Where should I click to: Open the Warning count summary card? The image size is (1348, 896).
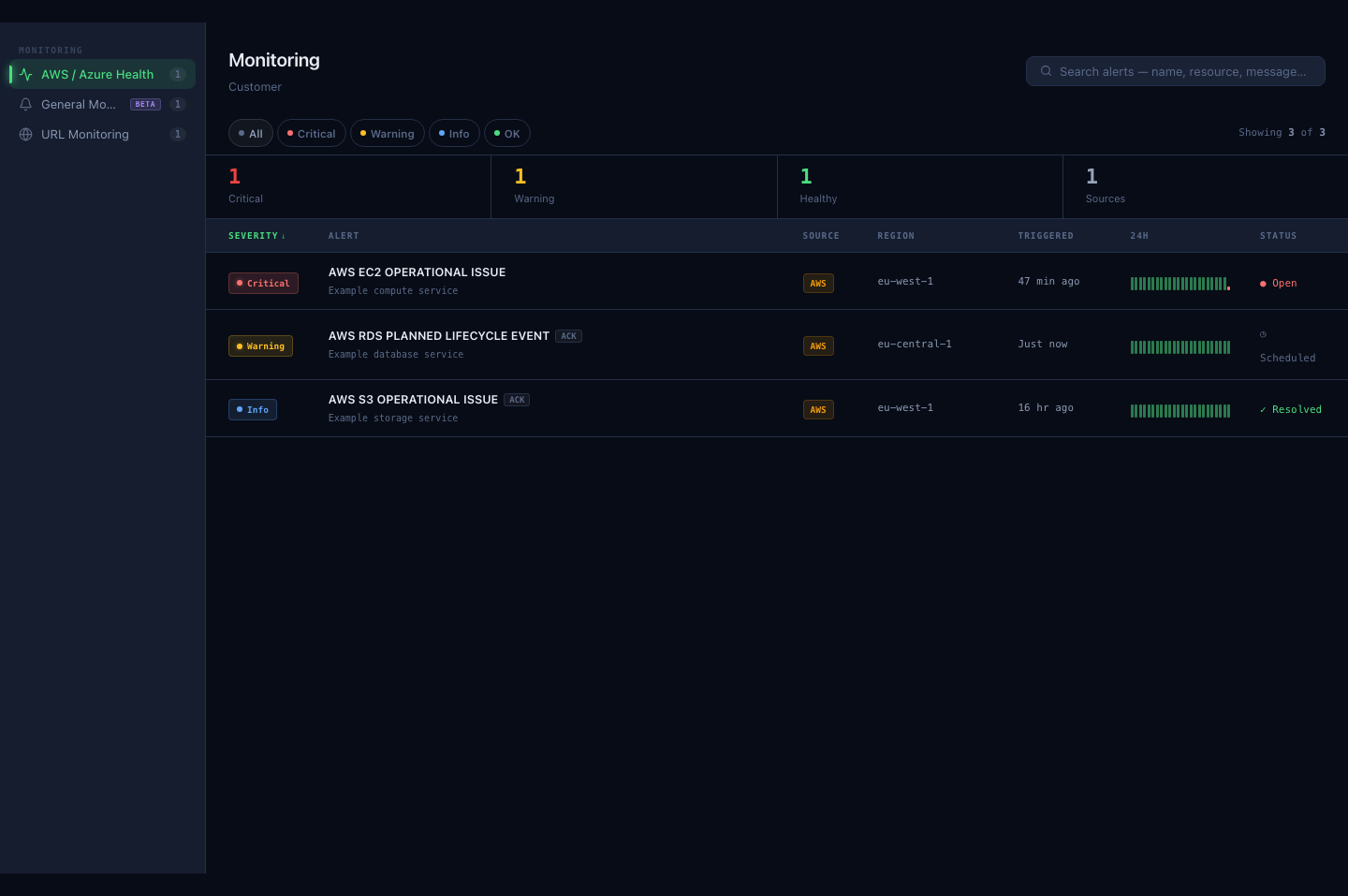(634, 186)
